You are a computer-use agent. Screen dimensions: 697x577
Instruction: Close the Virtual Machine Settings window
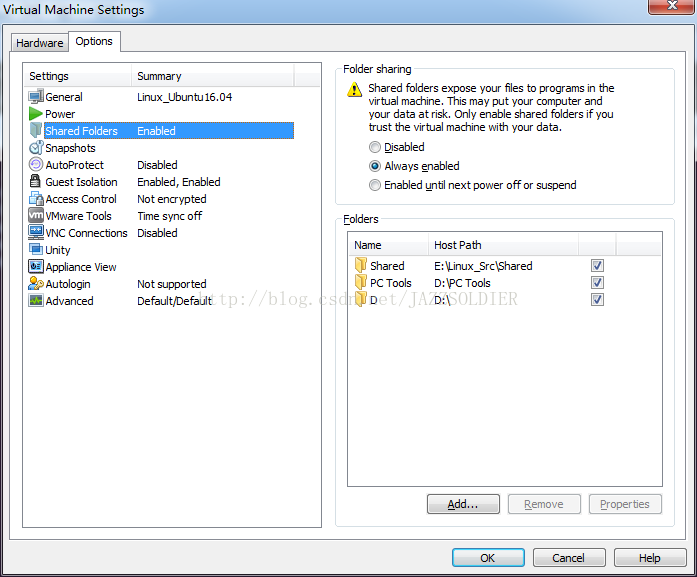coord(672,6)
